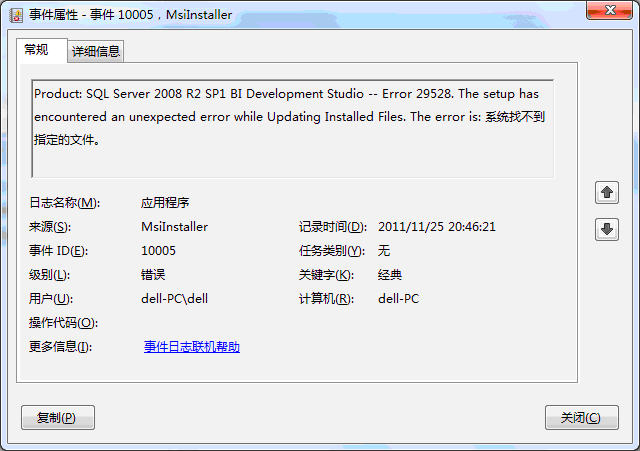640x451 pixels.
Task: Click the 任务类别(Y) label
Action: pos(332,251)
